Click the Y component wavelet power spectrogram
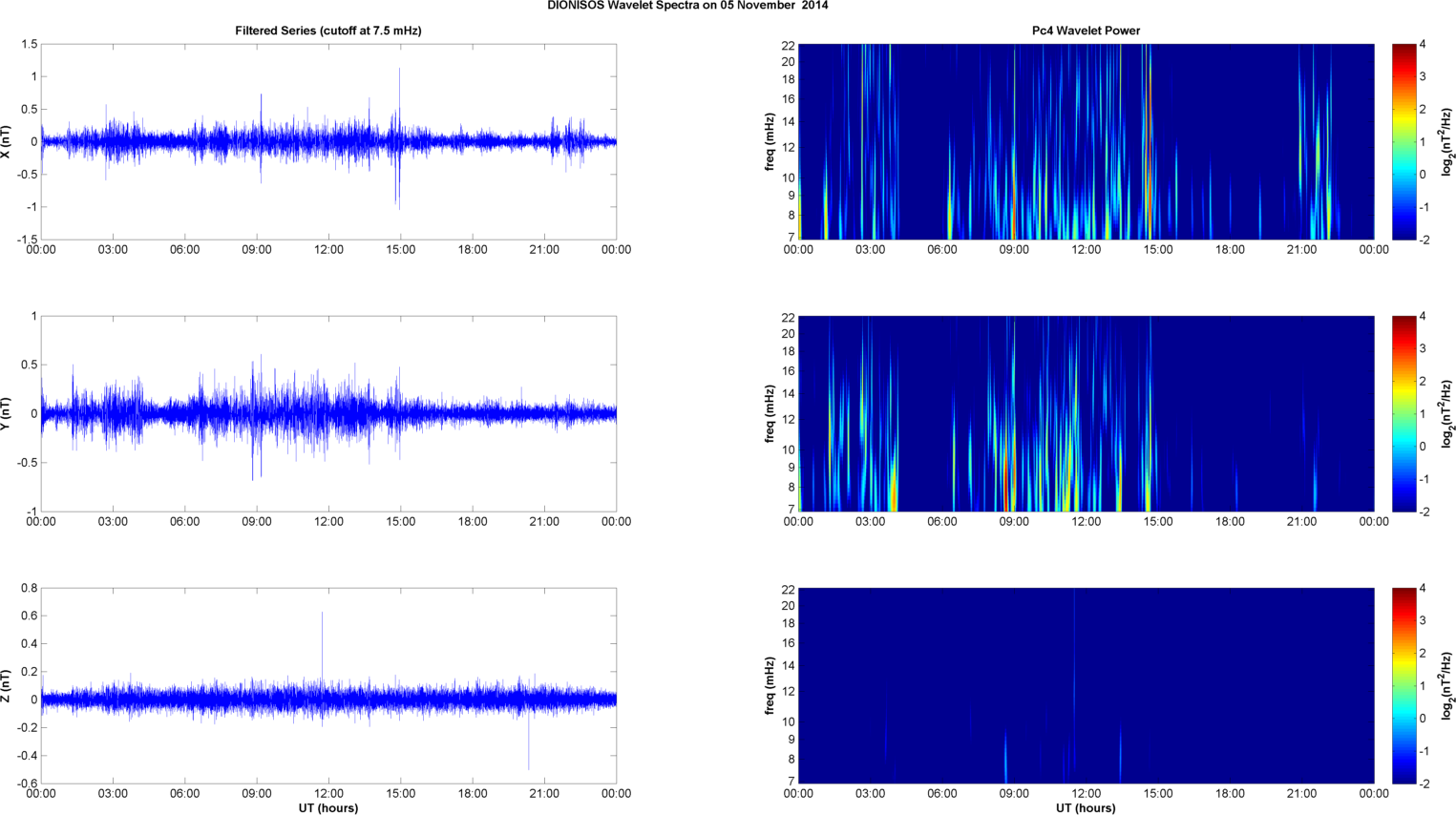This screenshot has width=1456, height=815. click(x=1086, y=414)
